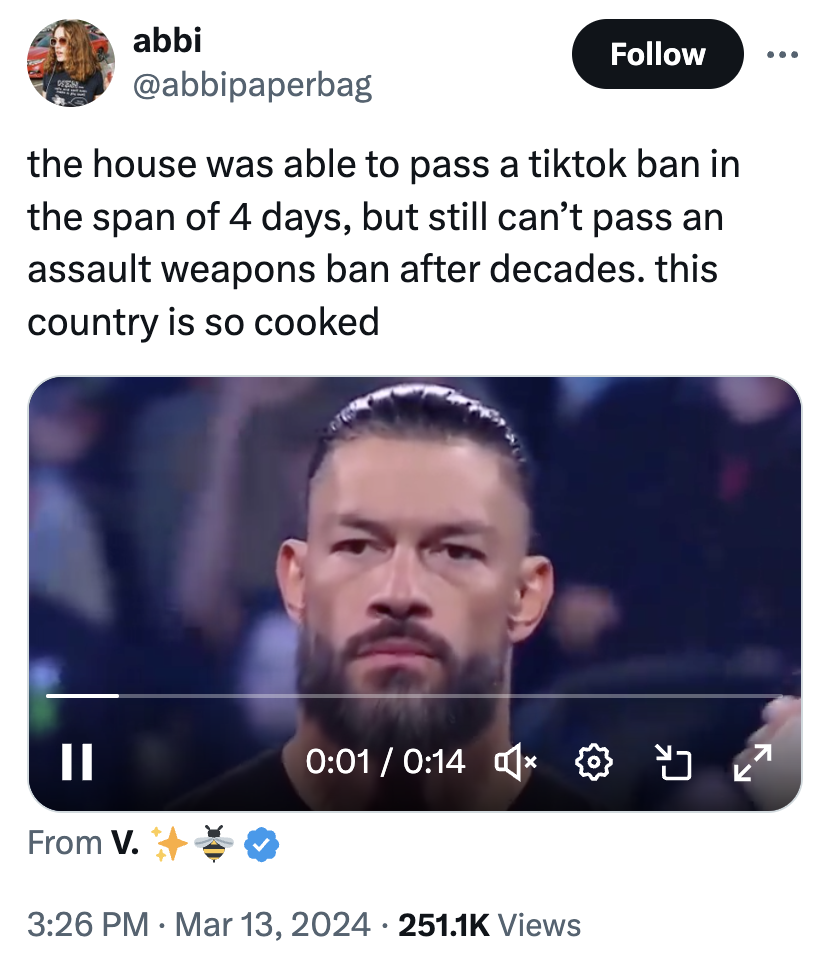Image resolution: width=830 pixels, height=979 pixels.
Task: Toggle playback between pause and play
Action: [x=80, y=763]
